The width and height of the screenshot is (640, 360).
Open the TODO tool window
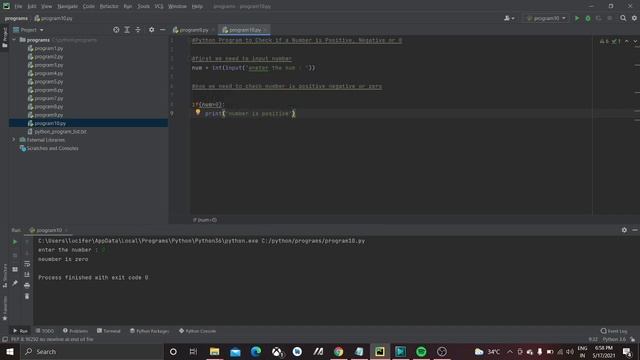[44, 331]
